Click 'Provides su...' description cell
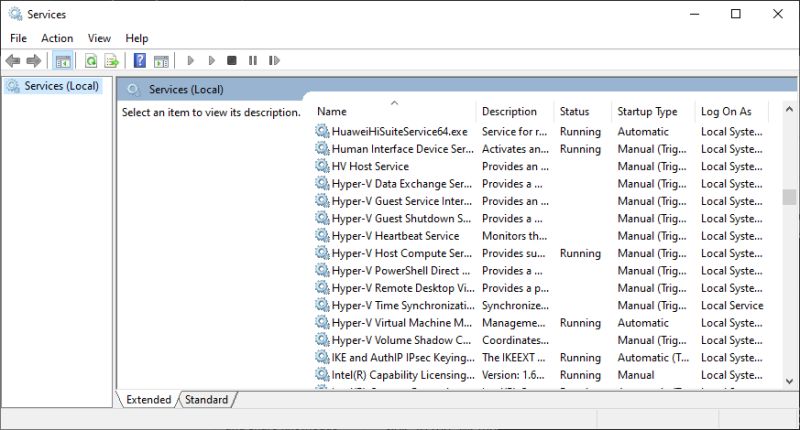Screen dimensions: 800x430 tap(514, 253)
